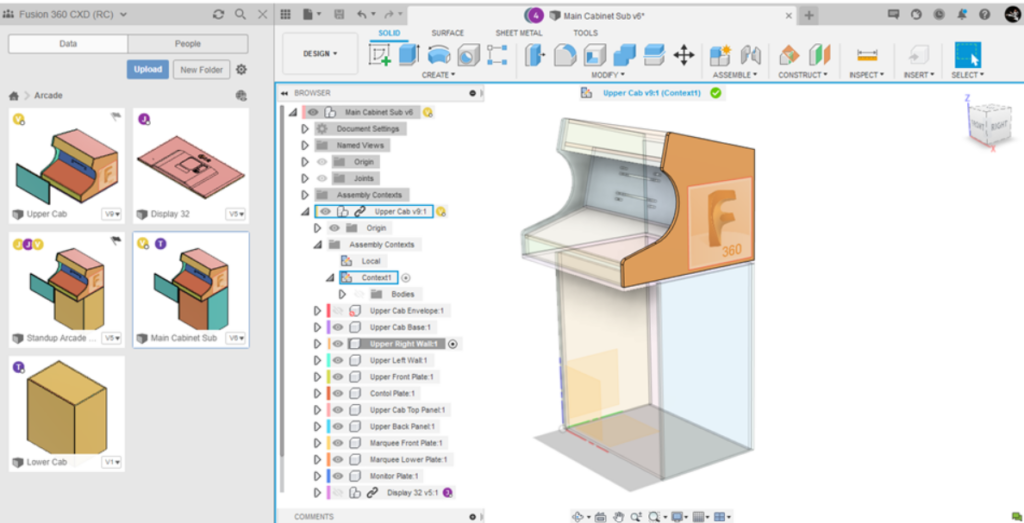
Task: Open the notifications bell icon
Action: click(962, 14)
